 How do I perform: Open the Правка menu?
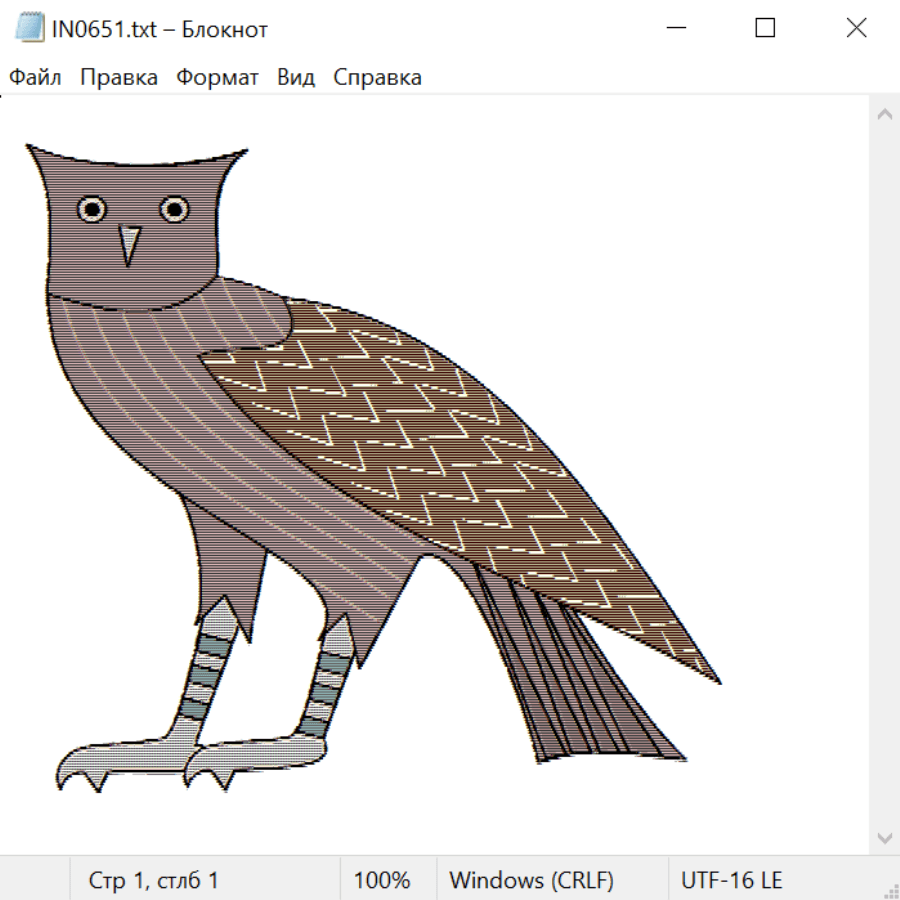click(118, 78)
